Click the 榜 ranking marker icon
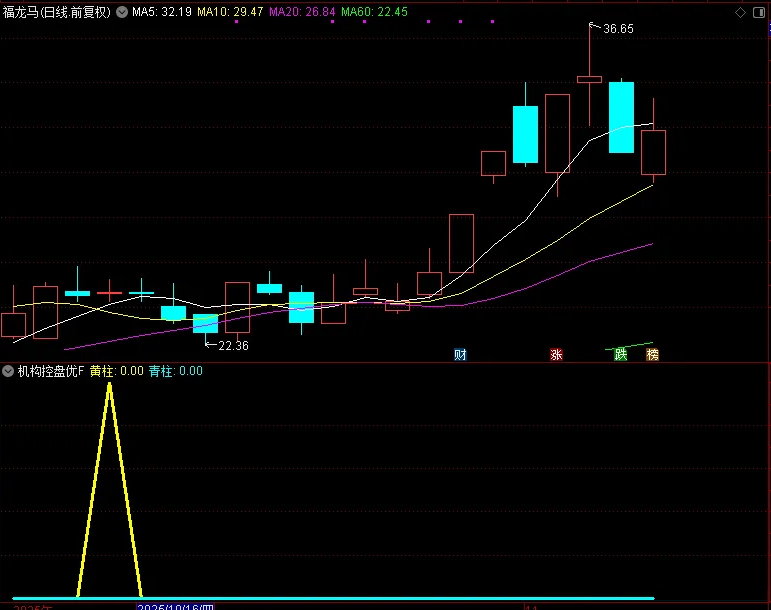771x610 pixels. 652,354
